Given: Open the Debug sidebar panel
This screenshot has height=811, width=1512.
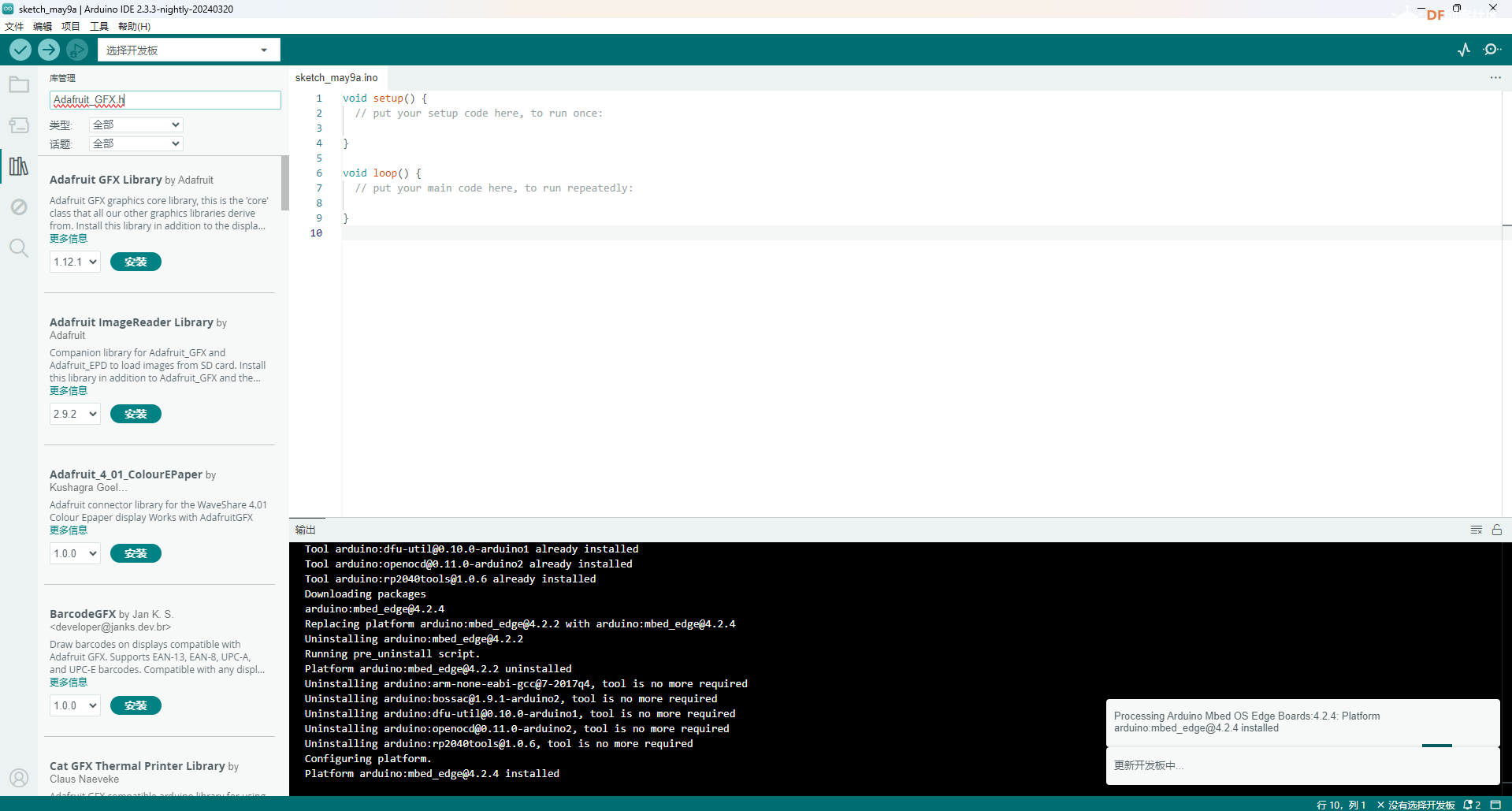Looking at the screenshot, I should [x=19, y=207].
